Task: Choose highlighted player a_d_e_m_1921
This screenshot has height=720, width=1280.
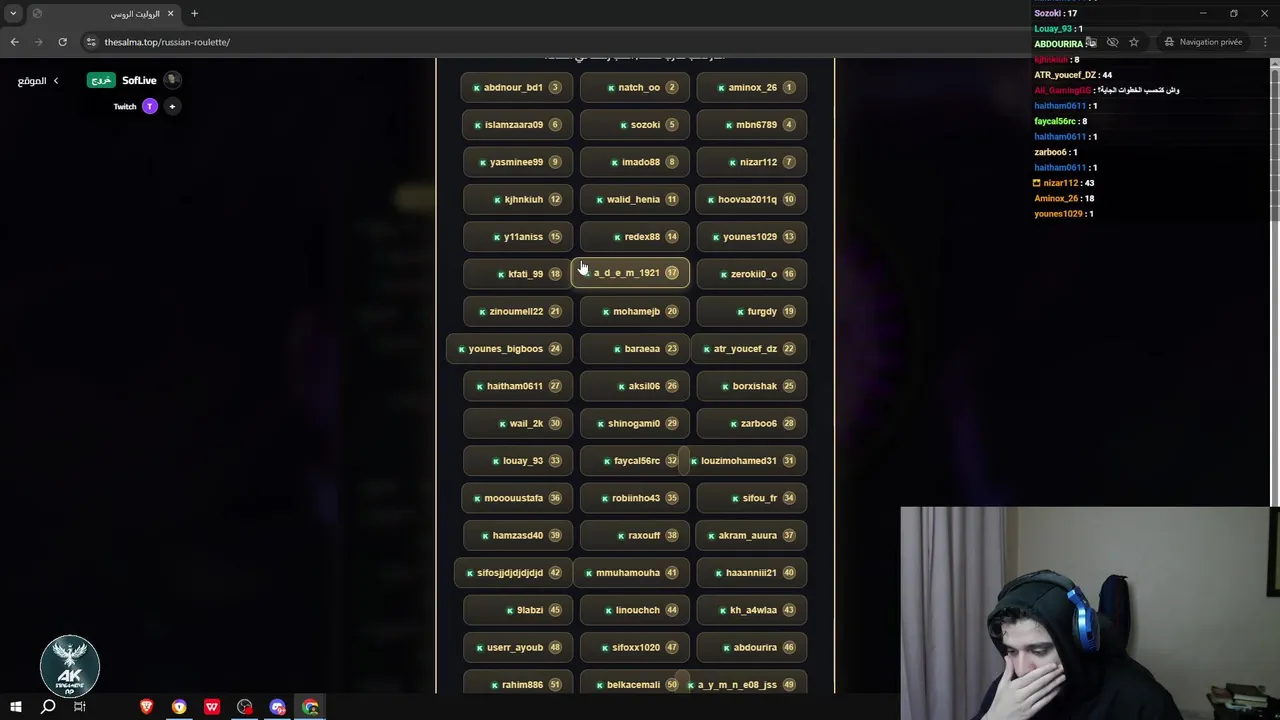Action: click(630, 273)
